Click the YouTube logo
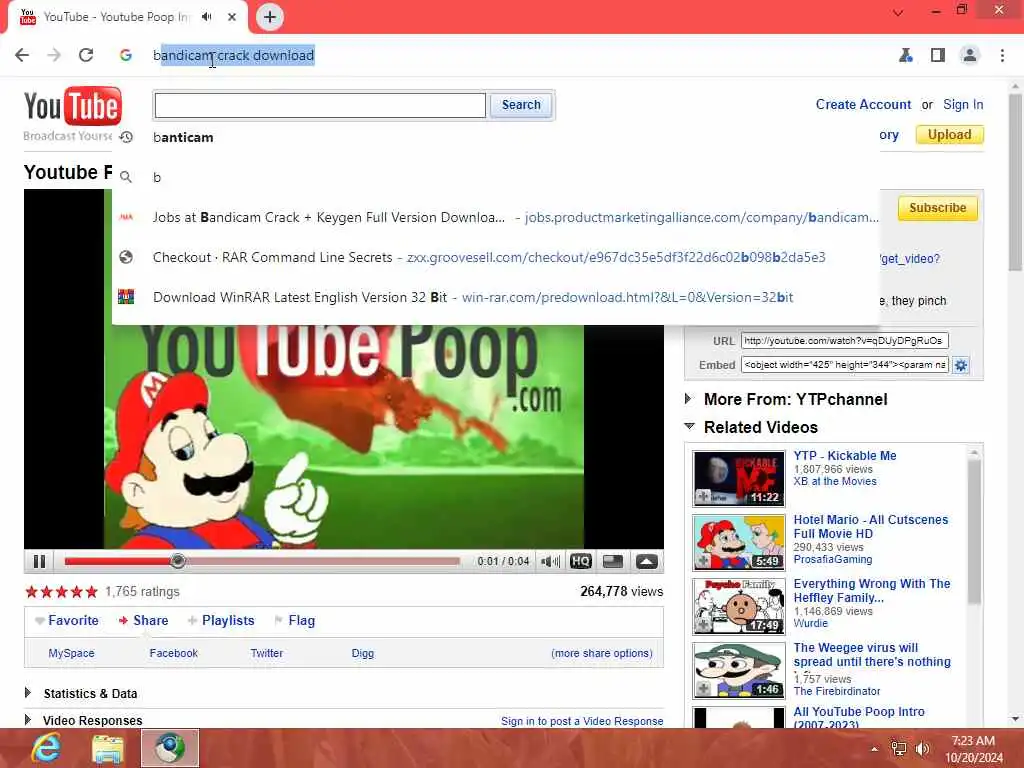The height and width of the screenshot is (768, 1024). click(72, 106)
